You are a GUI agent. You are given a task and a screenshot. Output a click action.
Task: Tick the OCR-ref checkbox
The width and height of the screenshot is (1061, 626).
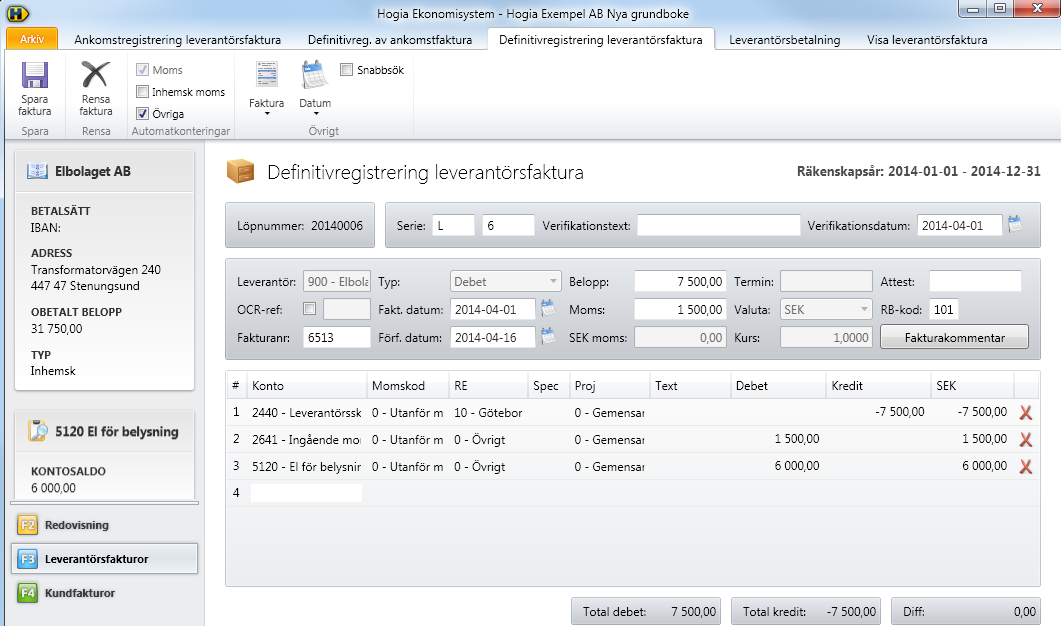click(309, 309)
